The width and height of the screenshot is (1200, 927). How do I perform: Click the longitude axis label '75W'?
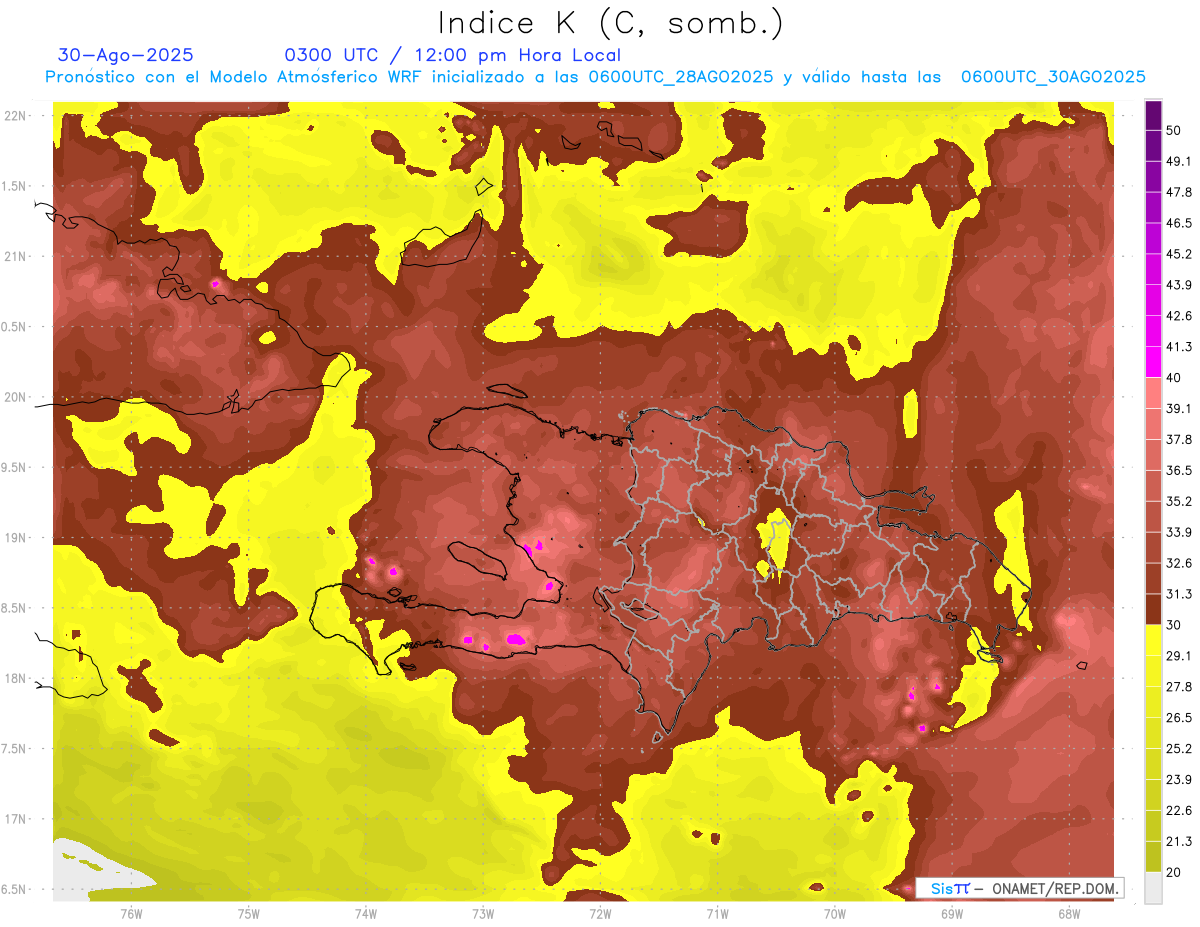[248, 913]
